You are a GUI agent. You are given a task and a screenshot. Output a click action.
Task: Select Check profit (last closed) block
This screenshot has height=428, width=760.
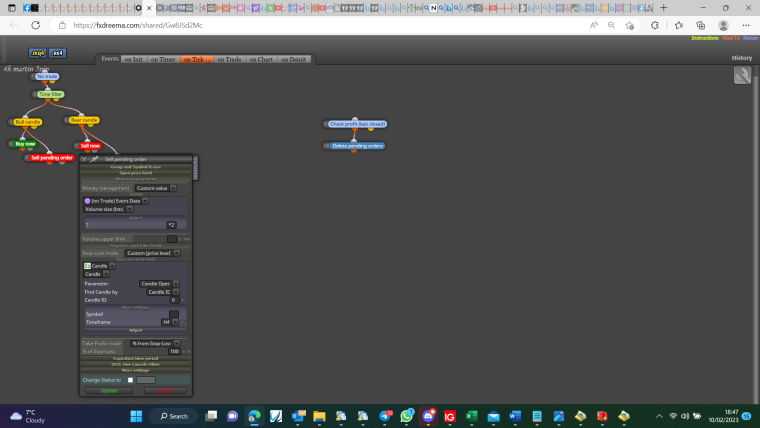[x=357, y=124]
